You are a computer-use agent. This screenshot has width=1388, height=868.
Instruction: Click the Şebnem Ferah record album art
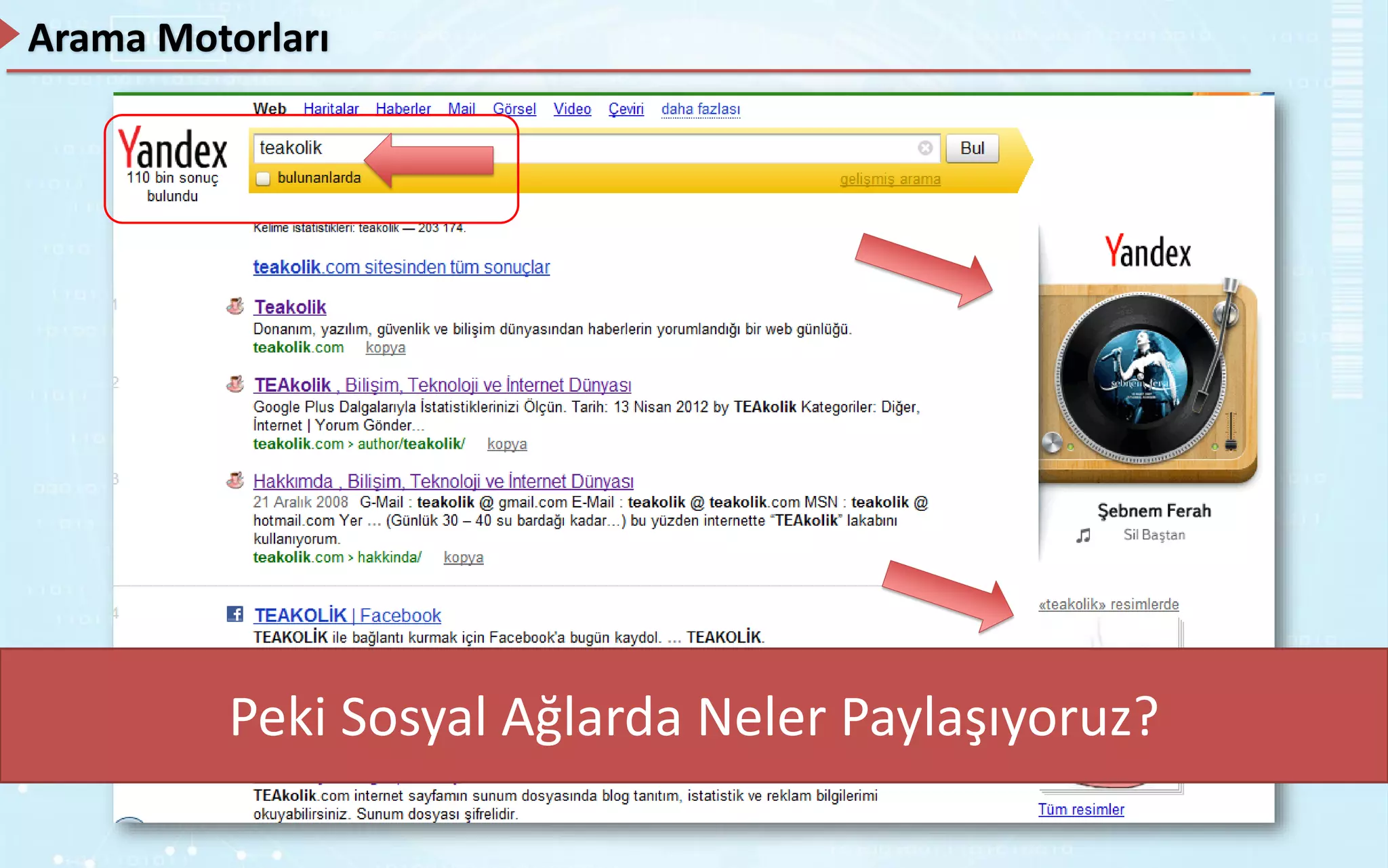tap(1141, 376)
